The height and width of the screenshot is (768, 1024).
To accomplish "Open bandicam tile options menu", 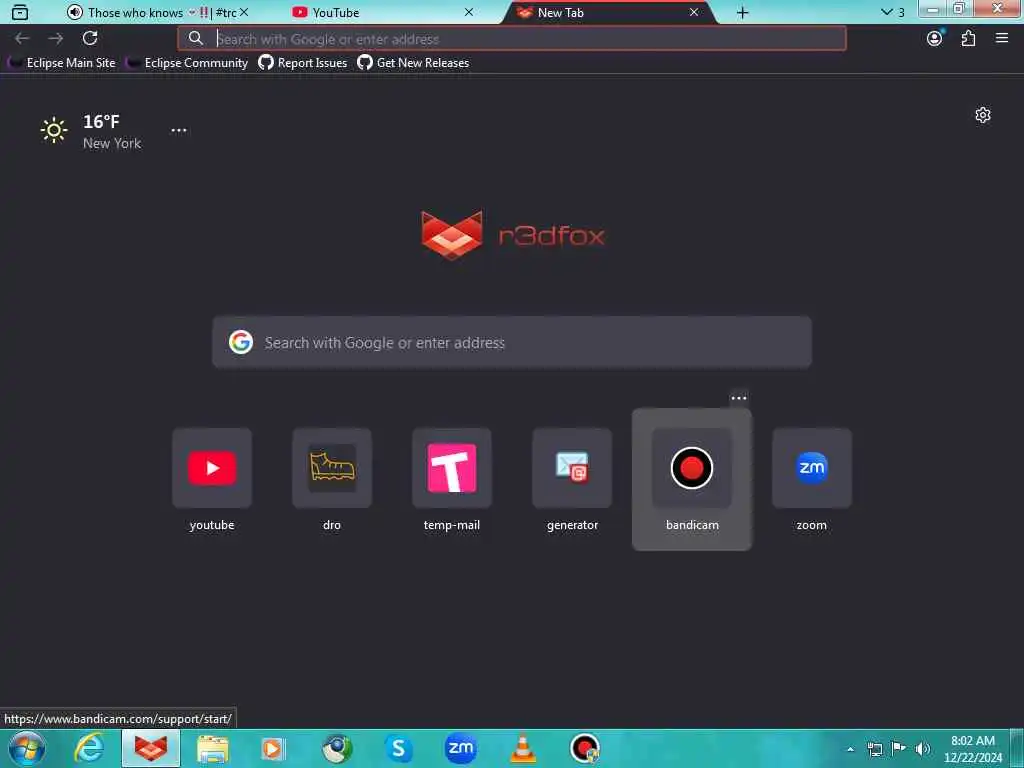I will click(739, 398).
